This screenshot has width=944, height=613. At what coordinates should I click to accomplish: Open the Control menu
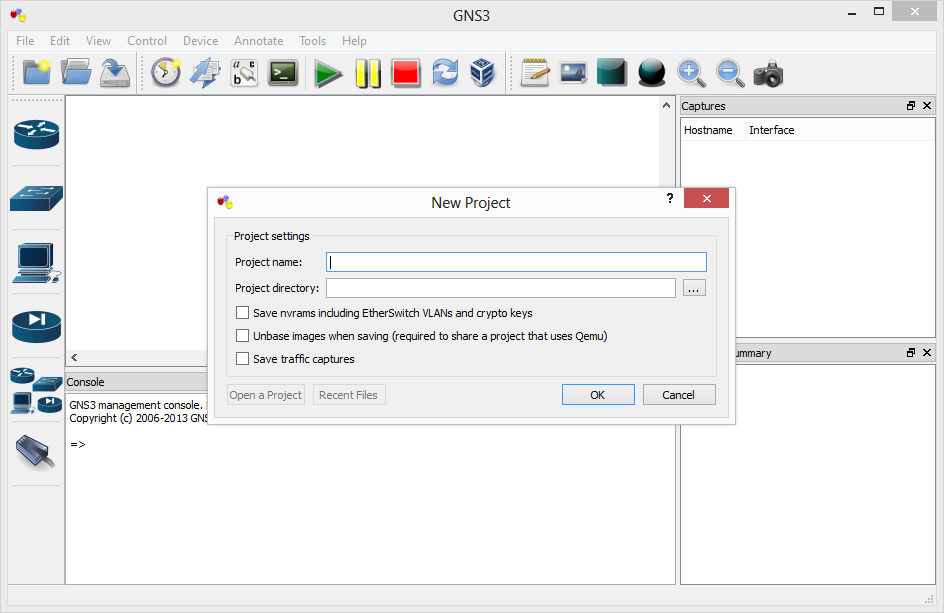pyautogui.click(x=147, y=40)
